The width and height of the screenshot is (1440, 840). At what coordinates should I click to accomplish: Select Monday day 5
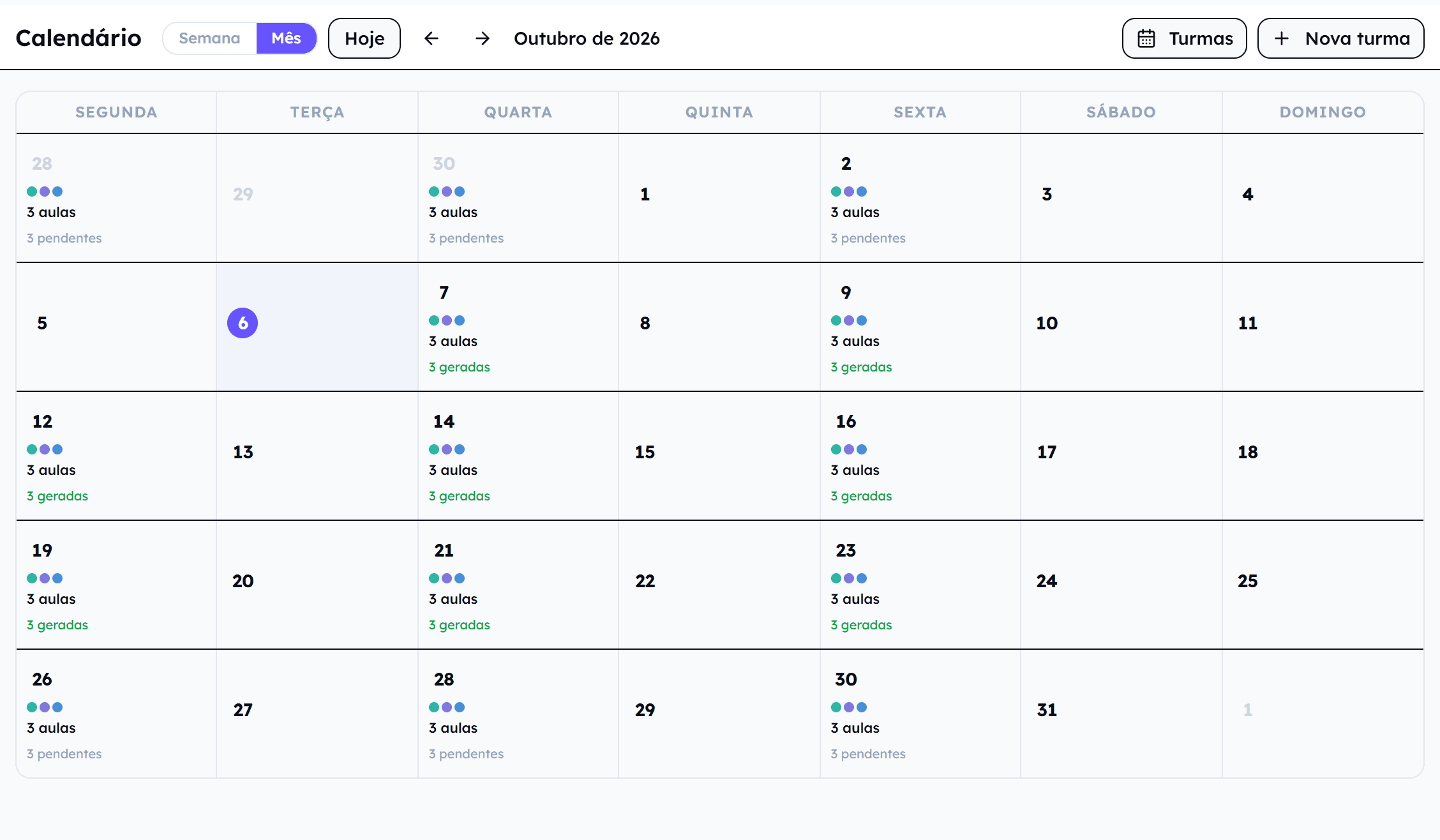tap(42, 323)
